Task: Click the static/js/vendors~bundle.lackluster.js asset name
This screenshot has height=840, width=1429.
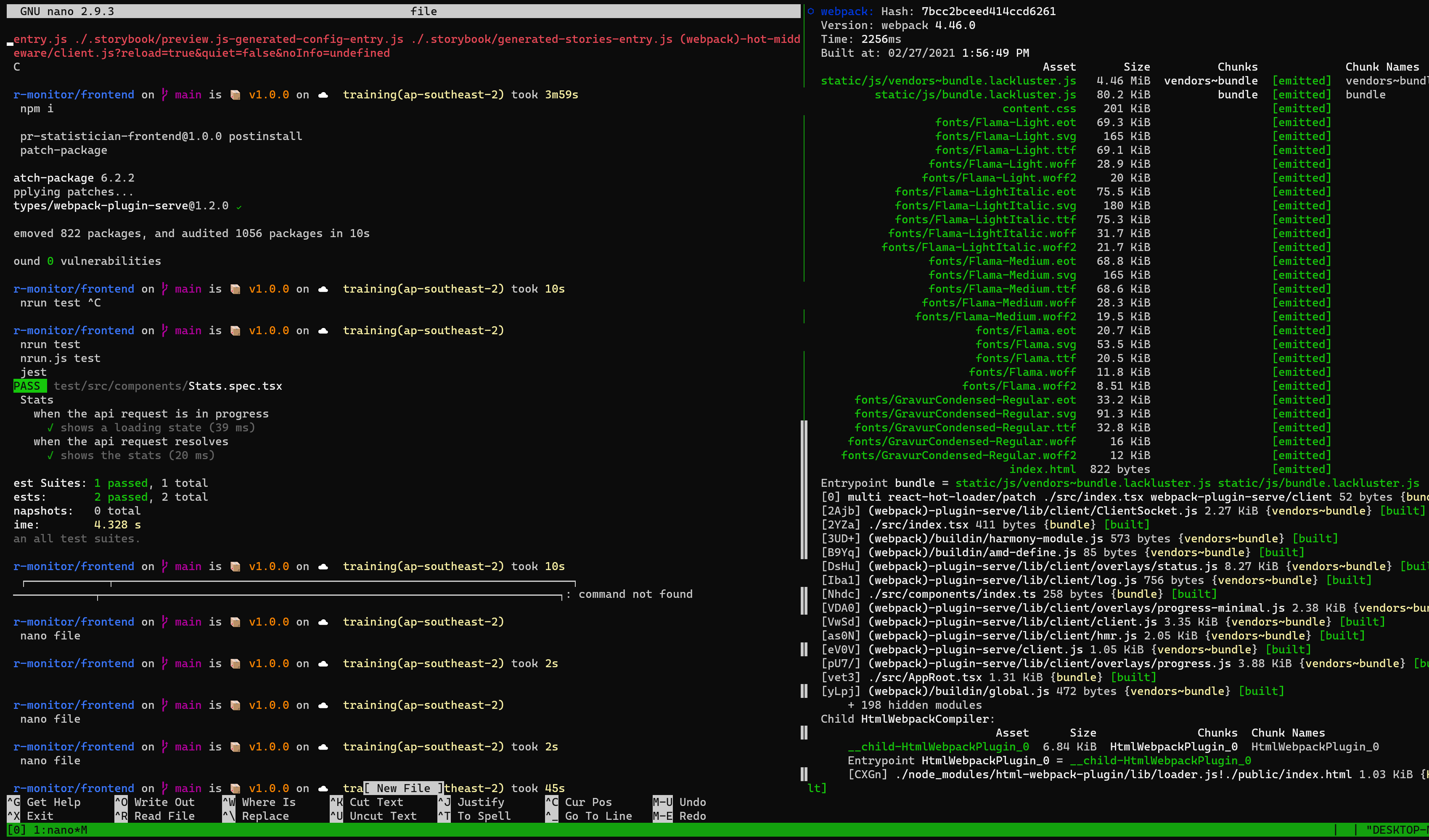Action: (x=948, y=81)
